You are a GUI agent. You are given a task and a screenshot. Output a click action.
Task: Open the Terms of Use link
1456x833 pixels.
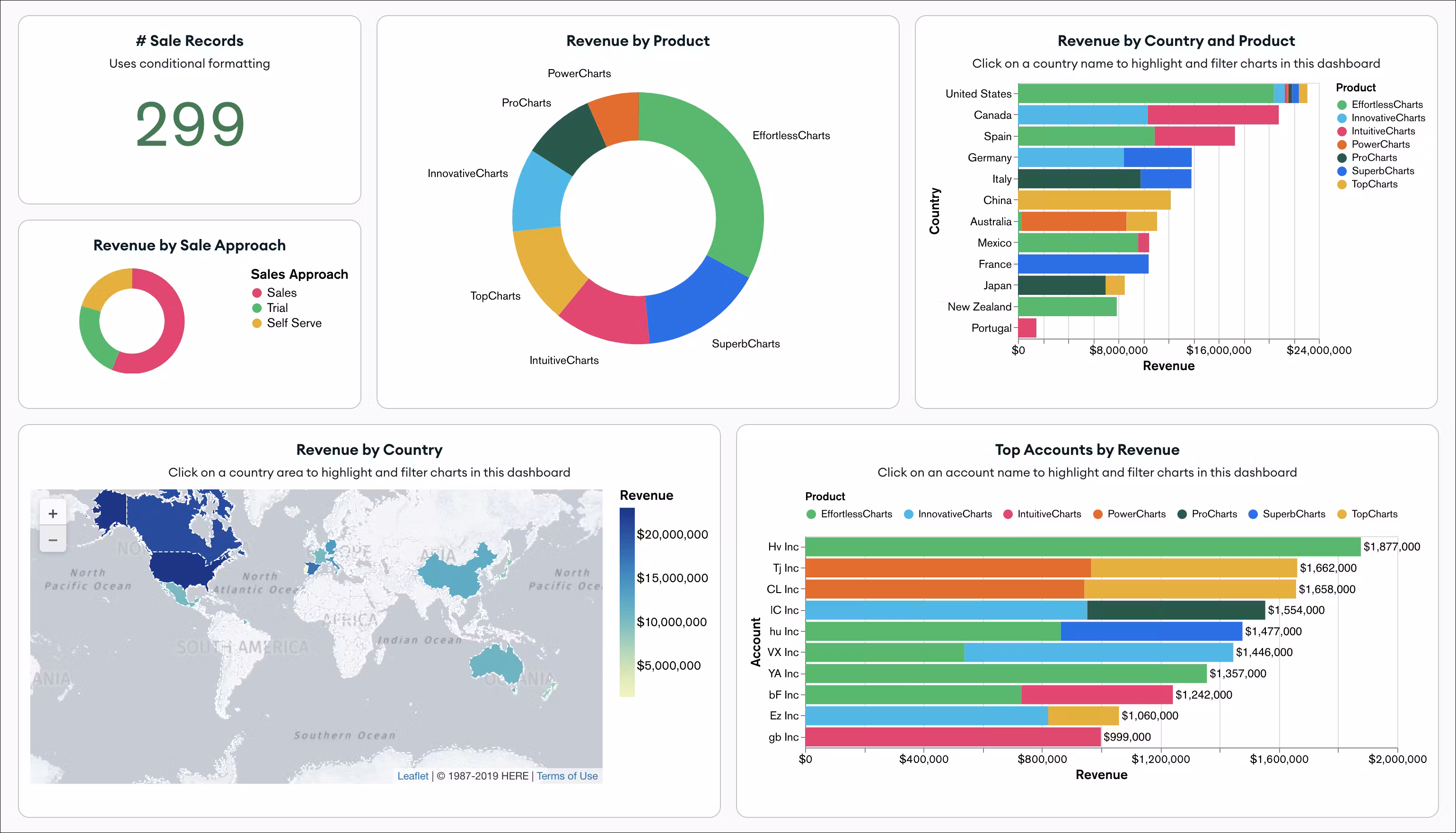click(x=567, y=776)
